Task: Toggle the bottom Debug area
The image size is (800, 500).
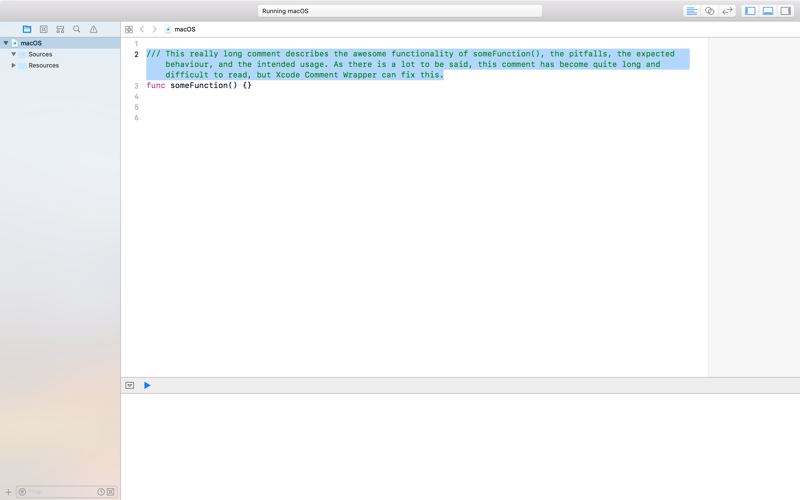Action: 768,11
